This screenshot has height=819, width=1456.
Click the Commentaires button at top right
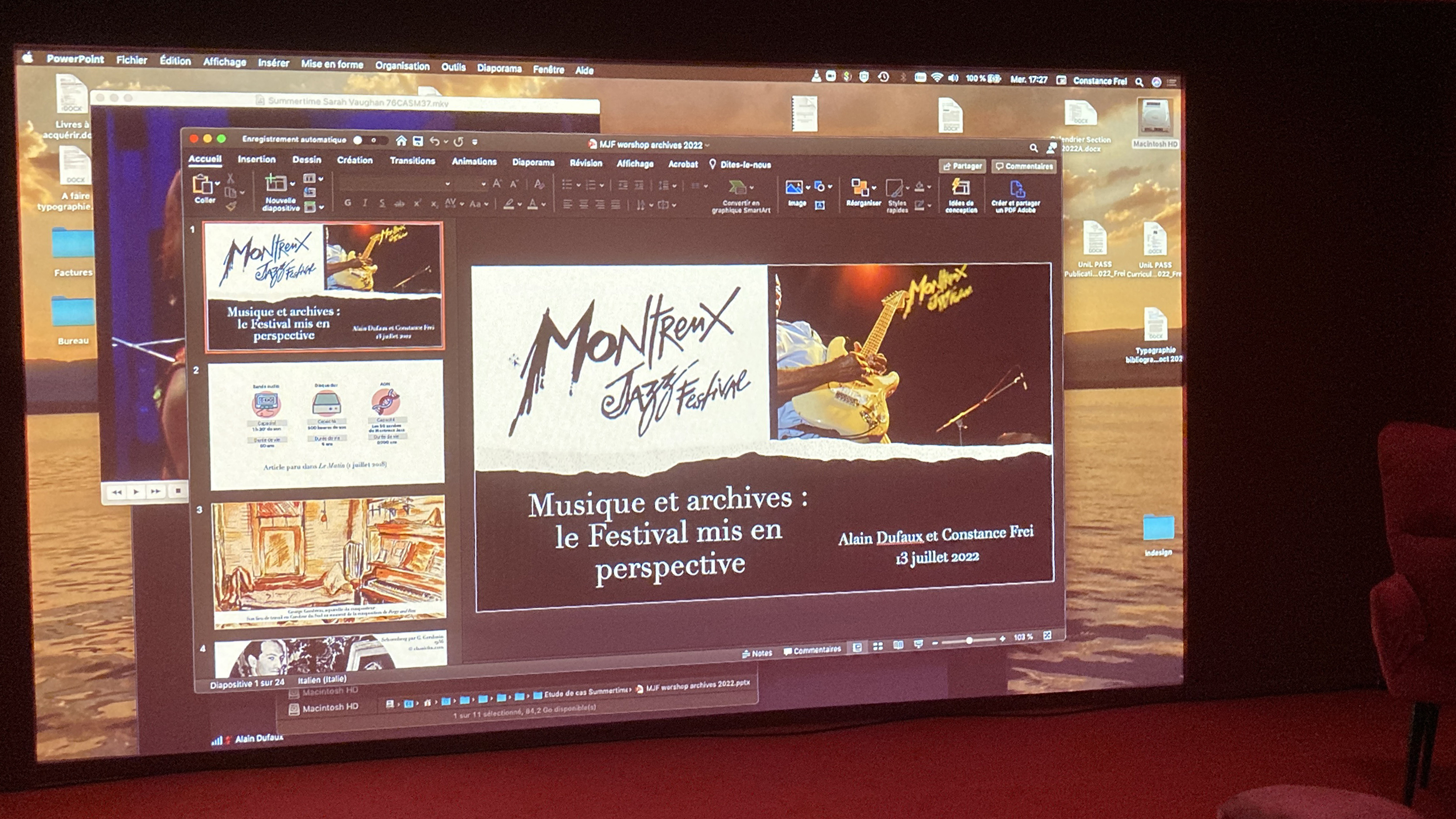tap(1024, 166)
